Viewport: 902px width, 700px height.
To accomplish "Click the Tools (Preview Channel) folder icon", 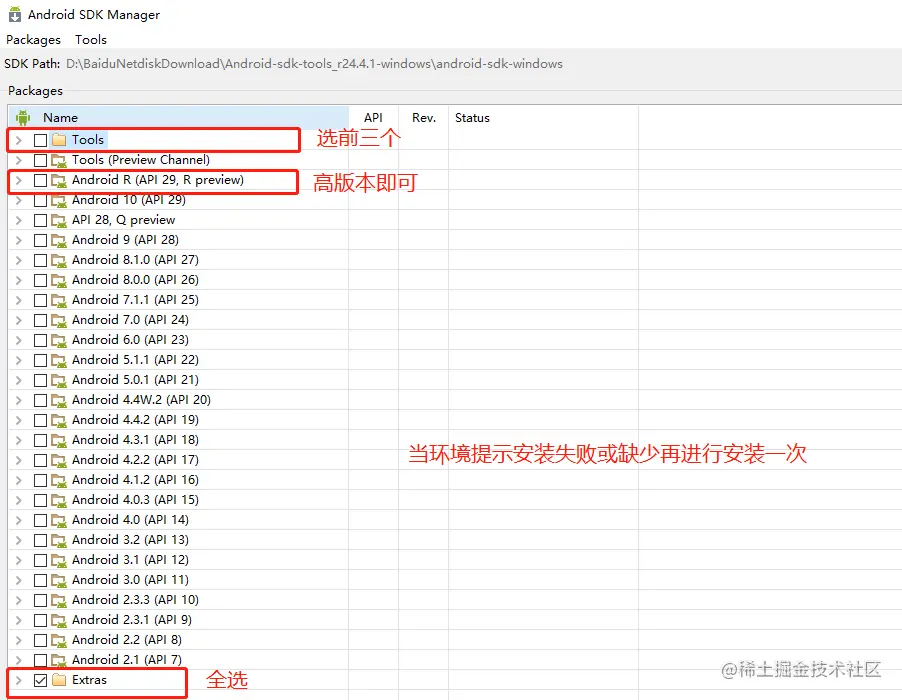I will [x=59, y=160].
